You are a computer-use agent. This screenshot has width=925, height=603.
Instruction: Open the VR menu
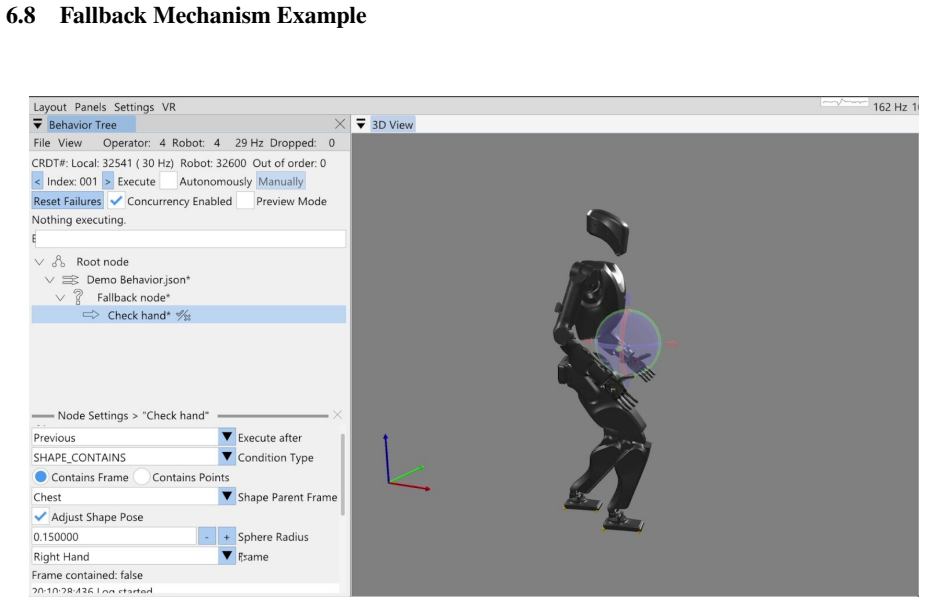(169, 107)
